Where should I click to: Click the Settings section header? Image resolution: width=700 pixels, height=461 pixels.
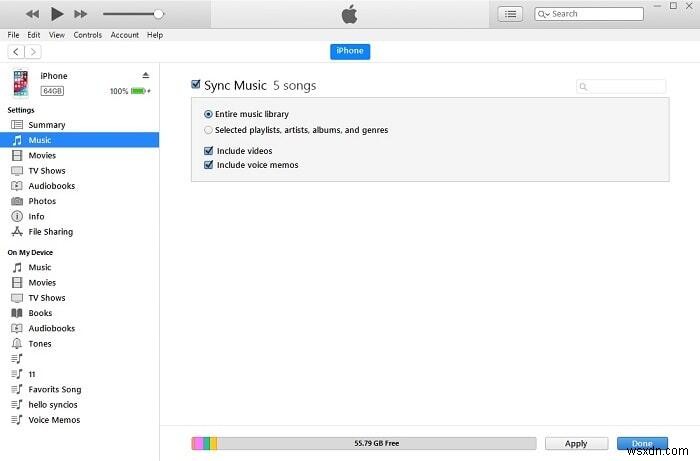click(21, 110)
